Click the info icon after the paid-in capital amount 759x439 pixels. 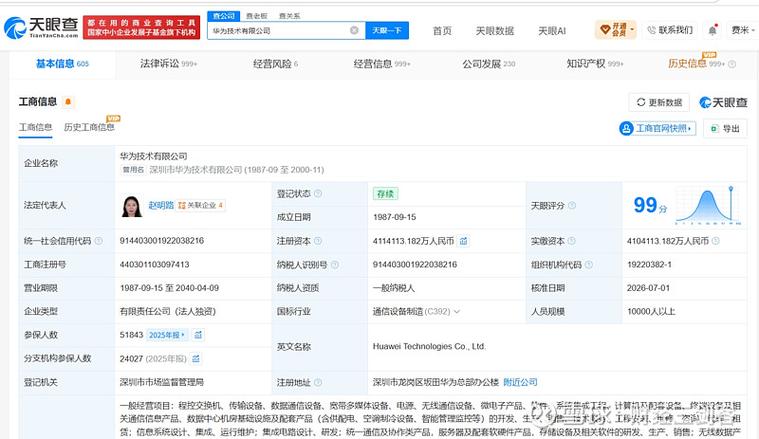click(x=715, y=241)
